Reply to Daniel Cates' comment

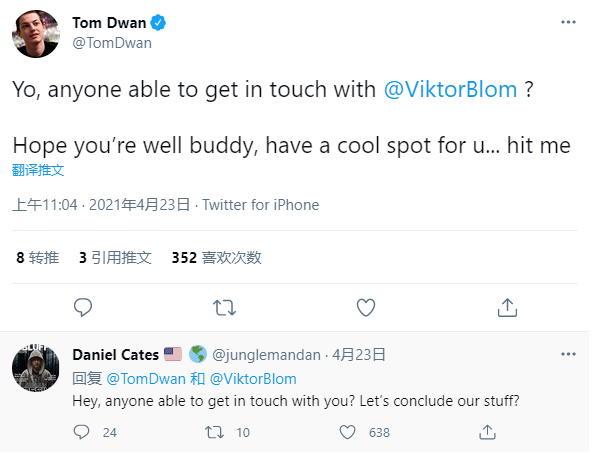[82, 432]
